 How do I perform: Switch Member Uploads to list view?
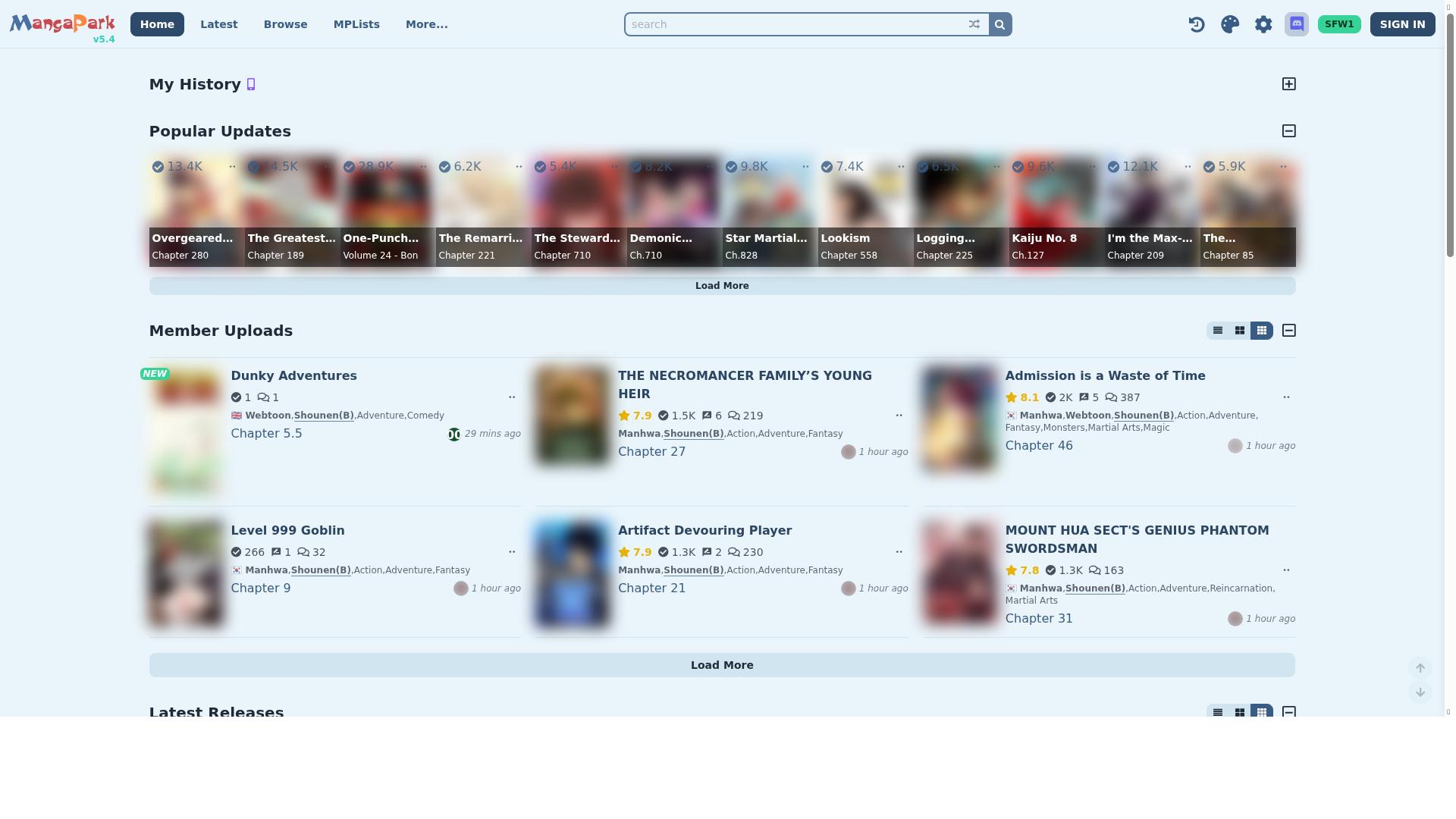coord(1218,331)
